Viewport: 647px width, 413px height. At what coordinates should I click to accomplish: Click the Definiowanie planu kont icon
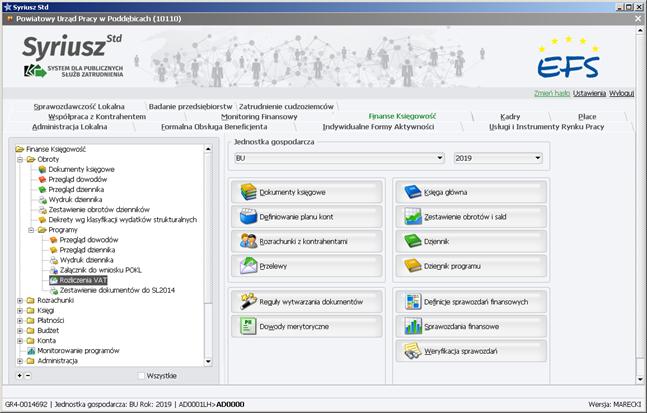[x=248, y=217]
